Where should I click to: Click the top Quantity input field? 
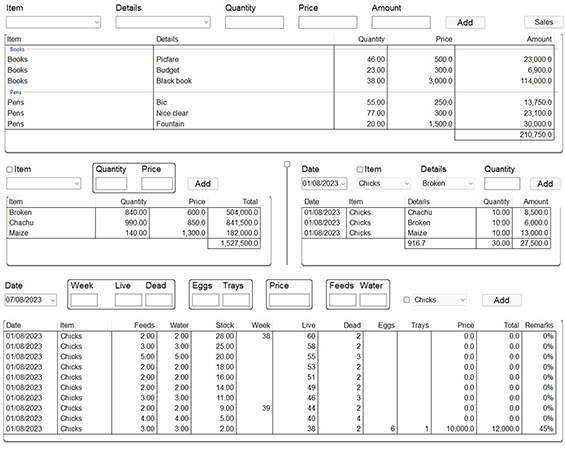point(254,22)
